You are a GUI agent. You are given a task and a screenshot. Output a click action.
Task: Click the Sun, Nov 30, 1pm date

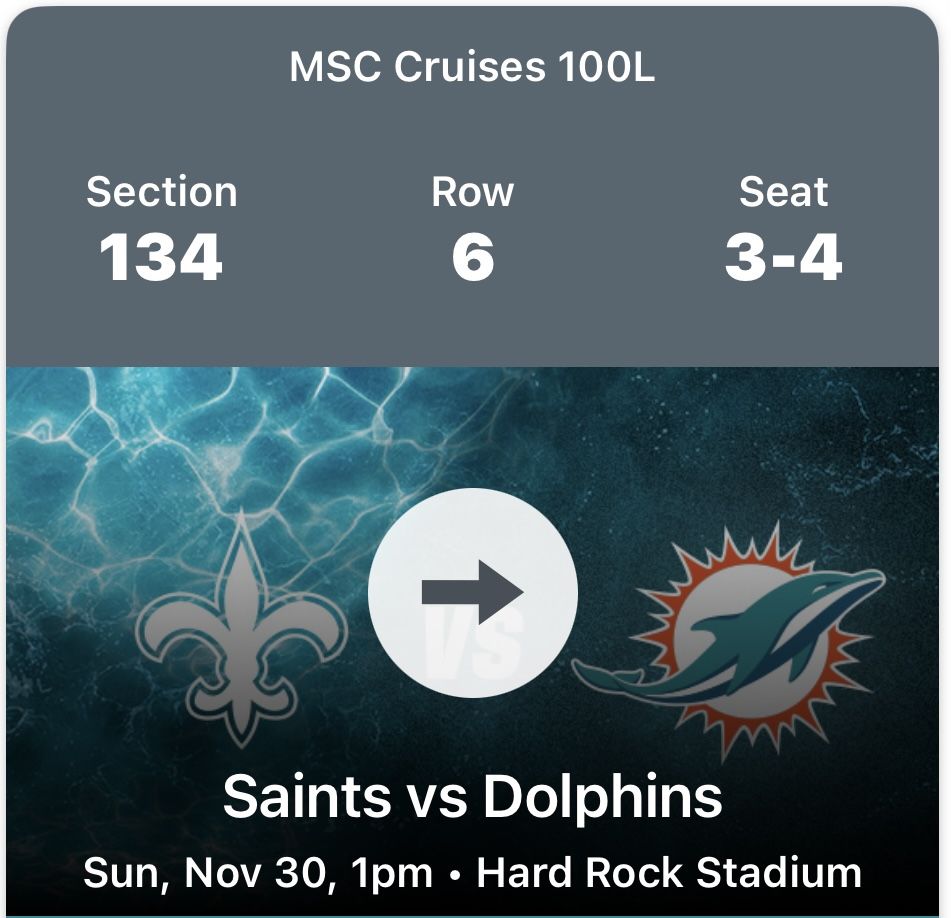tap(257, 872)
